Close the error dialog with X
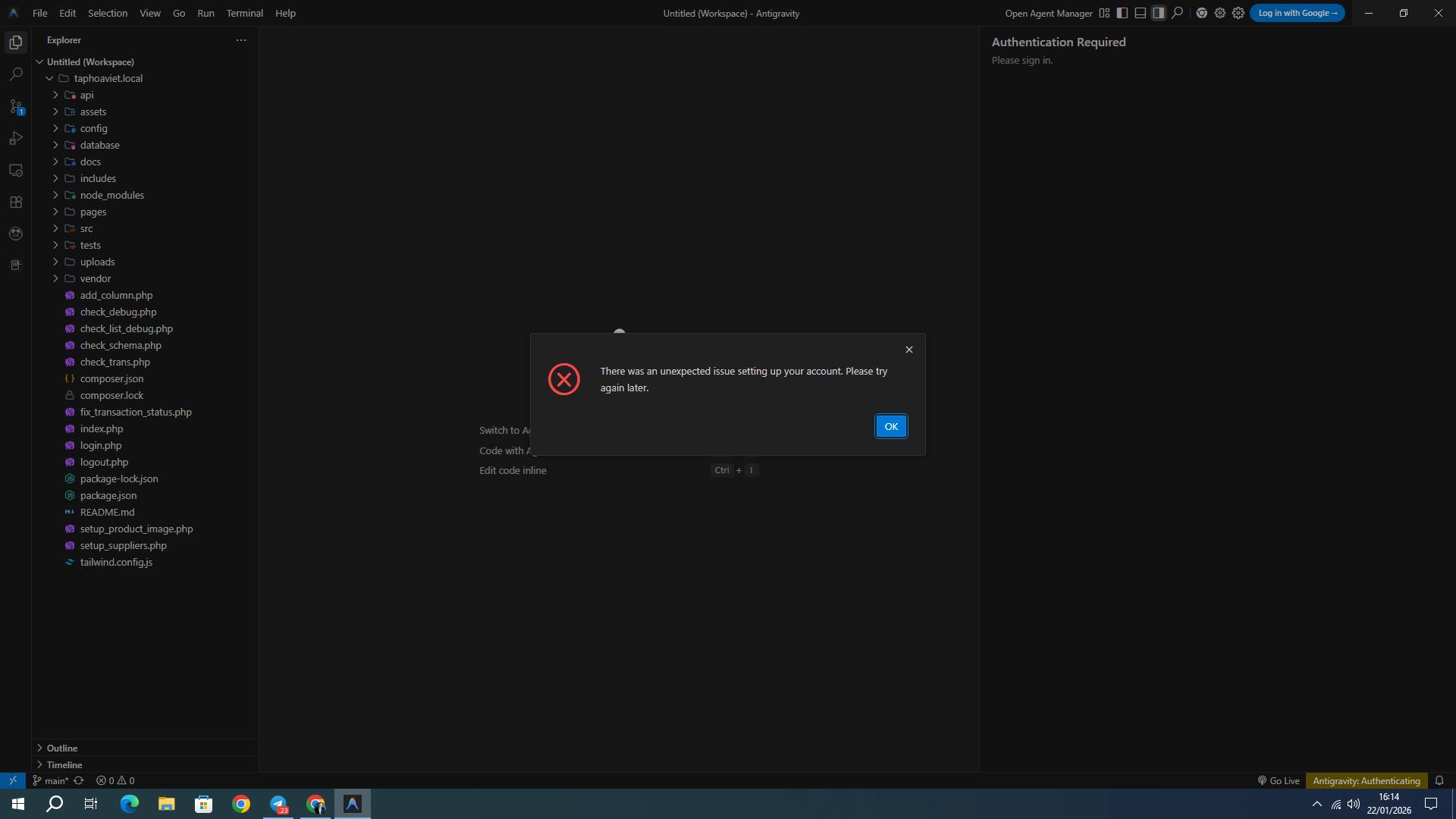The image size is (1456, 819). [909, 350]
